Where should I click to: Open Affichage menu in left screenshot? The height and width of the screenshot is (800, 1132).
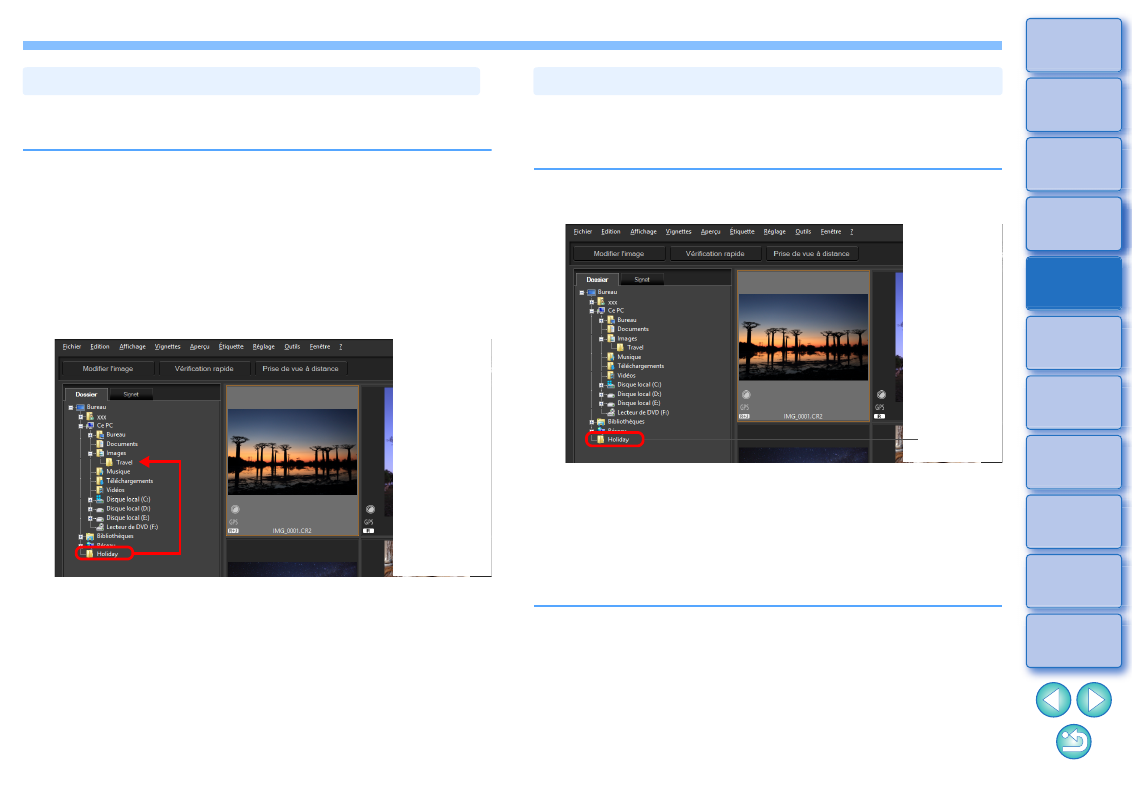point(132,347)
